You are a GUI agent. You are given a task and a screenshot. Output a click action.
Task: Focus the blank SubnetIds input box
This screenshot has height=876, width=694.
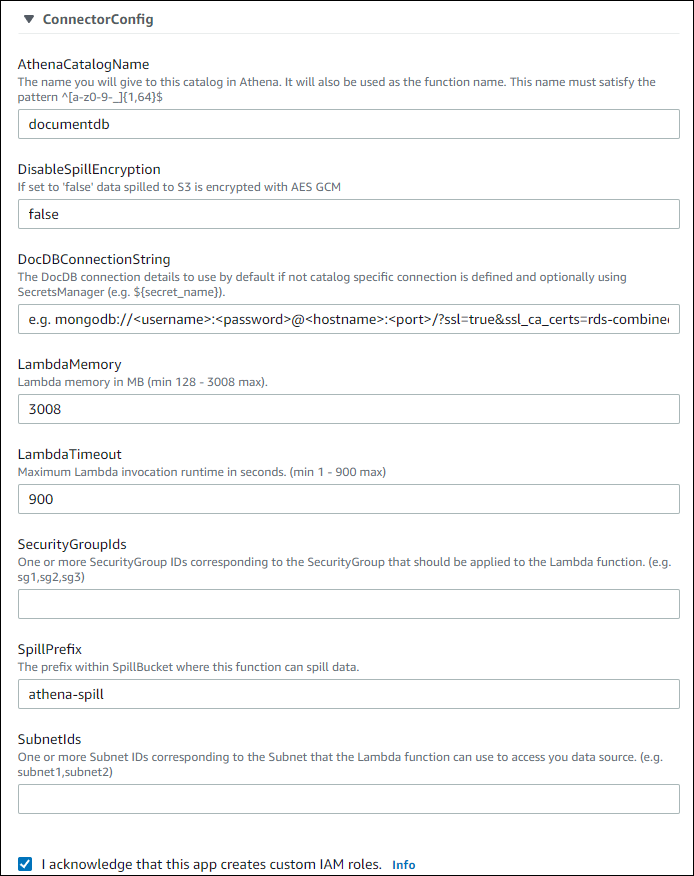[347, 798]
